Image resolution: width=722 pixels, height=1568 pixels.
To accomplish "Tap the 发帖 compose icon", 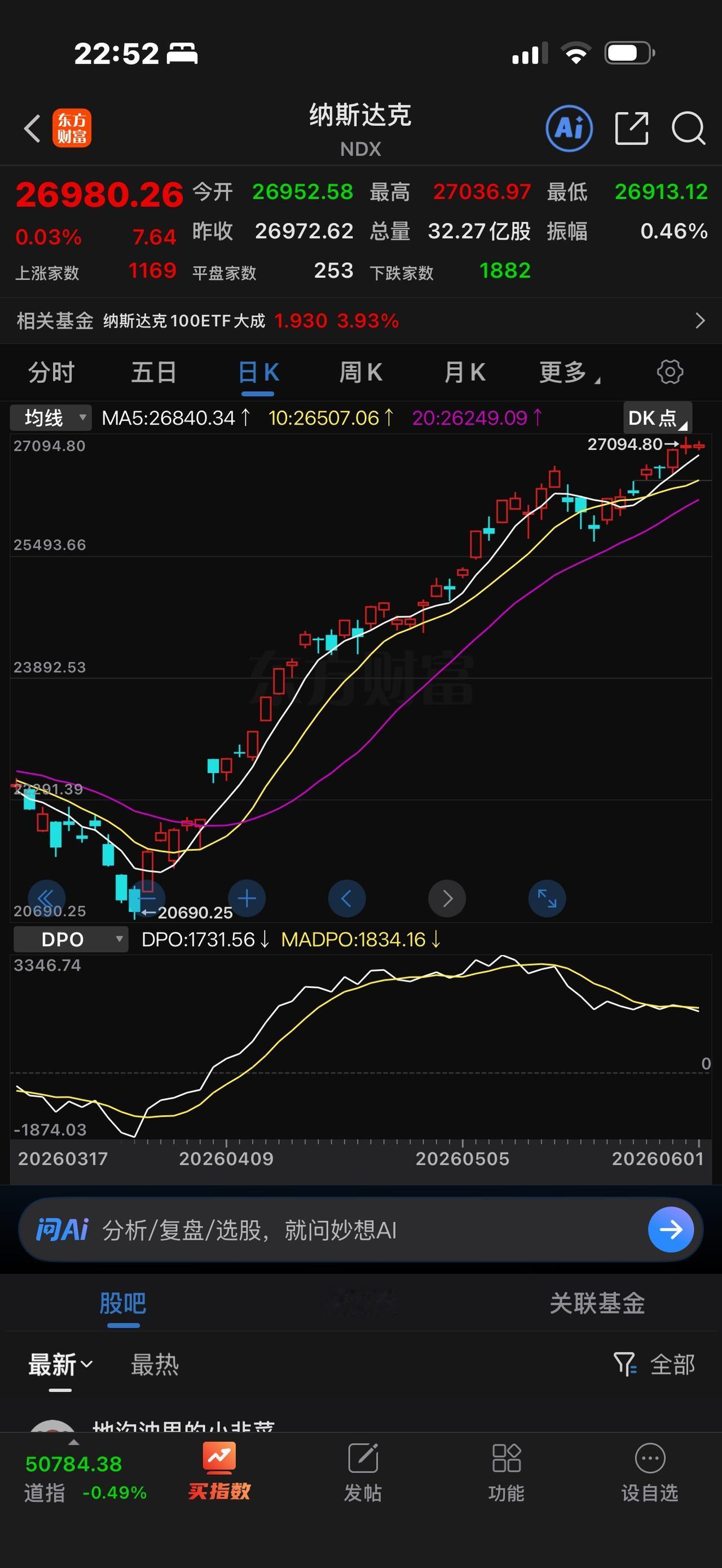I will 363,1458.
